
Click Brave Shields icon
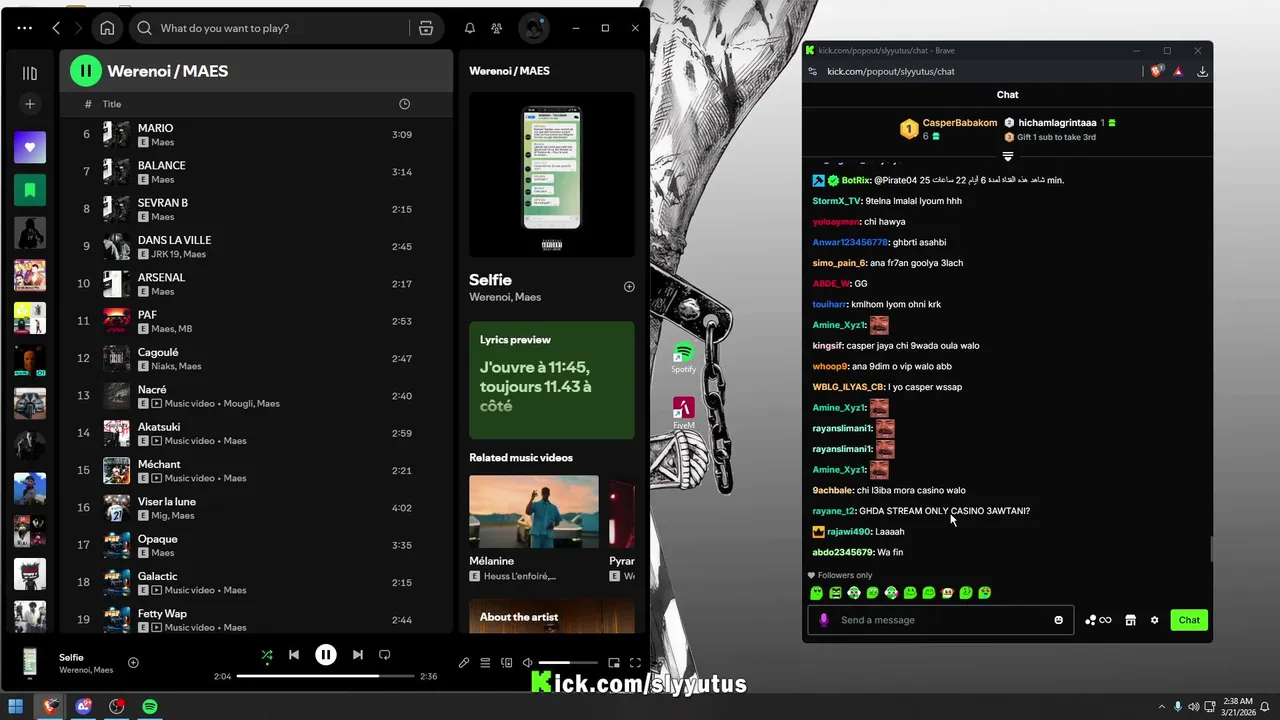(x=1158, y=71)
